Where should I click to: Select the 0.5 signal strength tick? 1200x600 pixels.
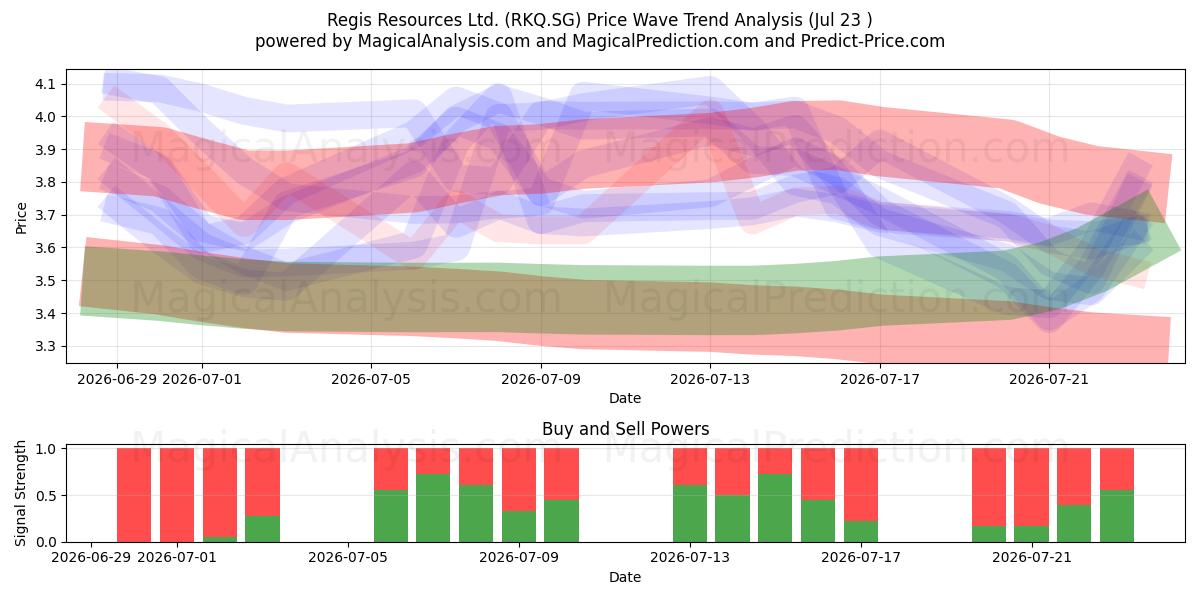click(48, 496)
